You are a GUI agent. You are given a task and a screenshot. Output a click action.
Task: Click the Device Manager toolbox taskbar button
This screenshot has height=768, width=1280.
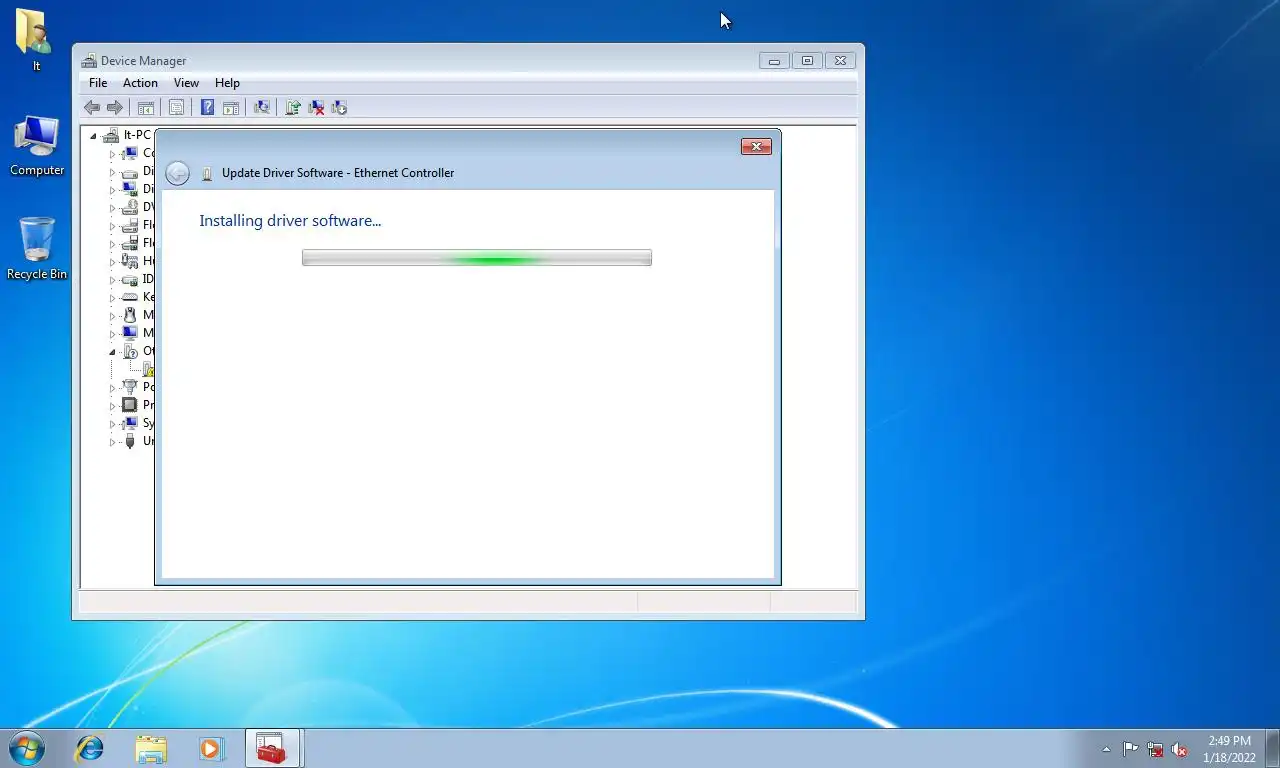click(x=273, y=748)
